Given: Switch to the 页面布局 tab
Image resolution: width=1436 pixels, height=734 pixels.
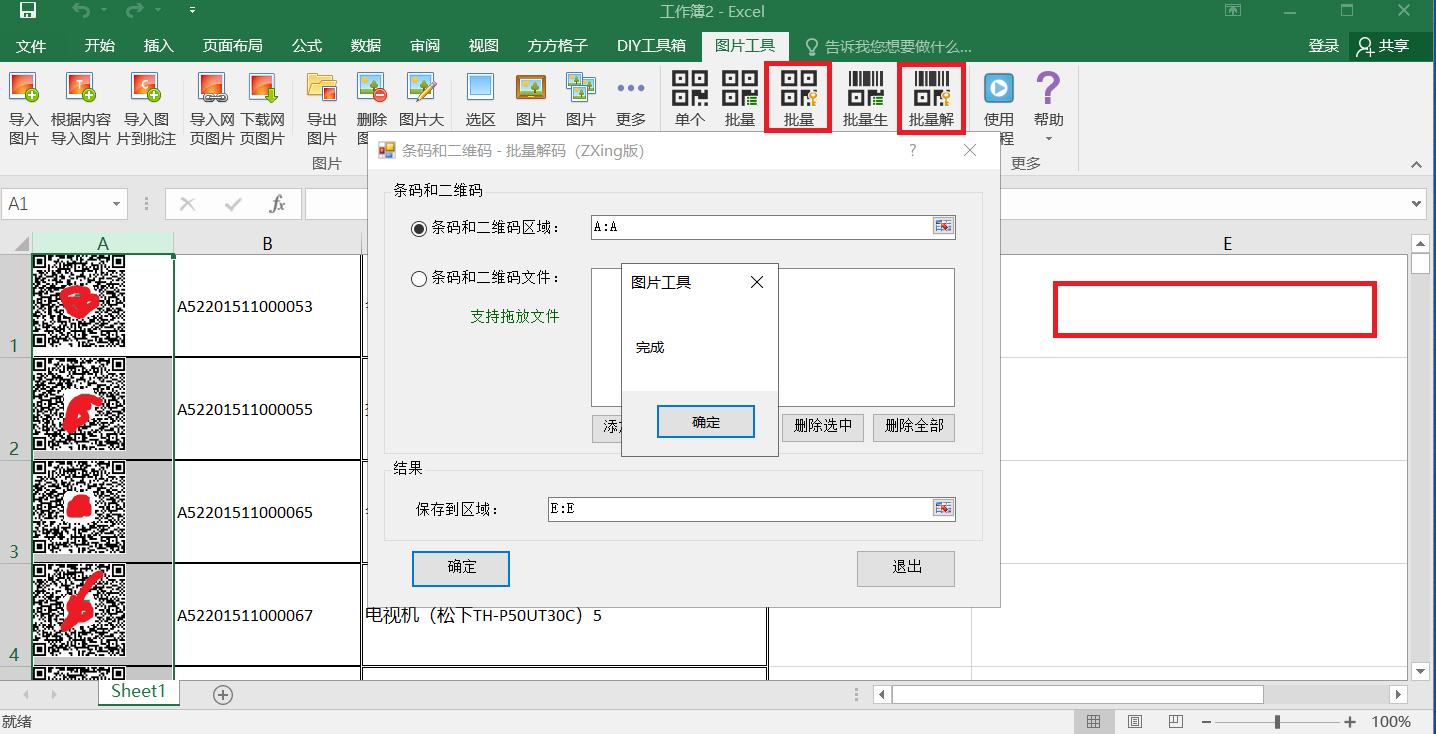Looking at the screenshot, I should [x=233, y=46].
